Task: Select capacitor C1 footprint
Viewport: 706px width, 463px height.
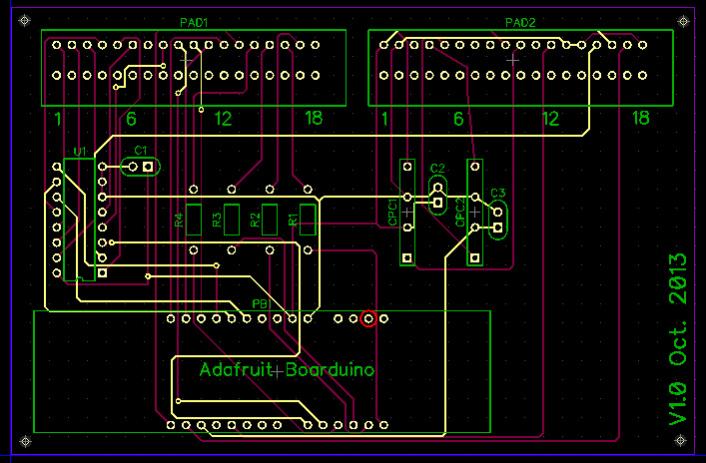Action: [139, 167]
